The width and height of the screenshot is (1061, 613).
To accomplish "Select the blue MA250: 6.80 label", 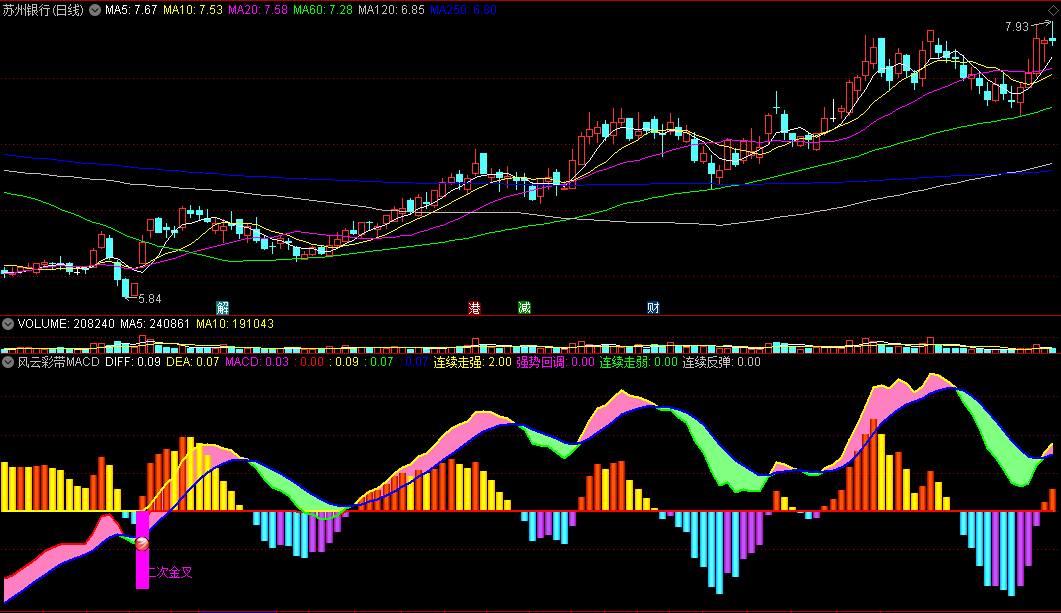I will pyautogui.click(x=464, y=10).
